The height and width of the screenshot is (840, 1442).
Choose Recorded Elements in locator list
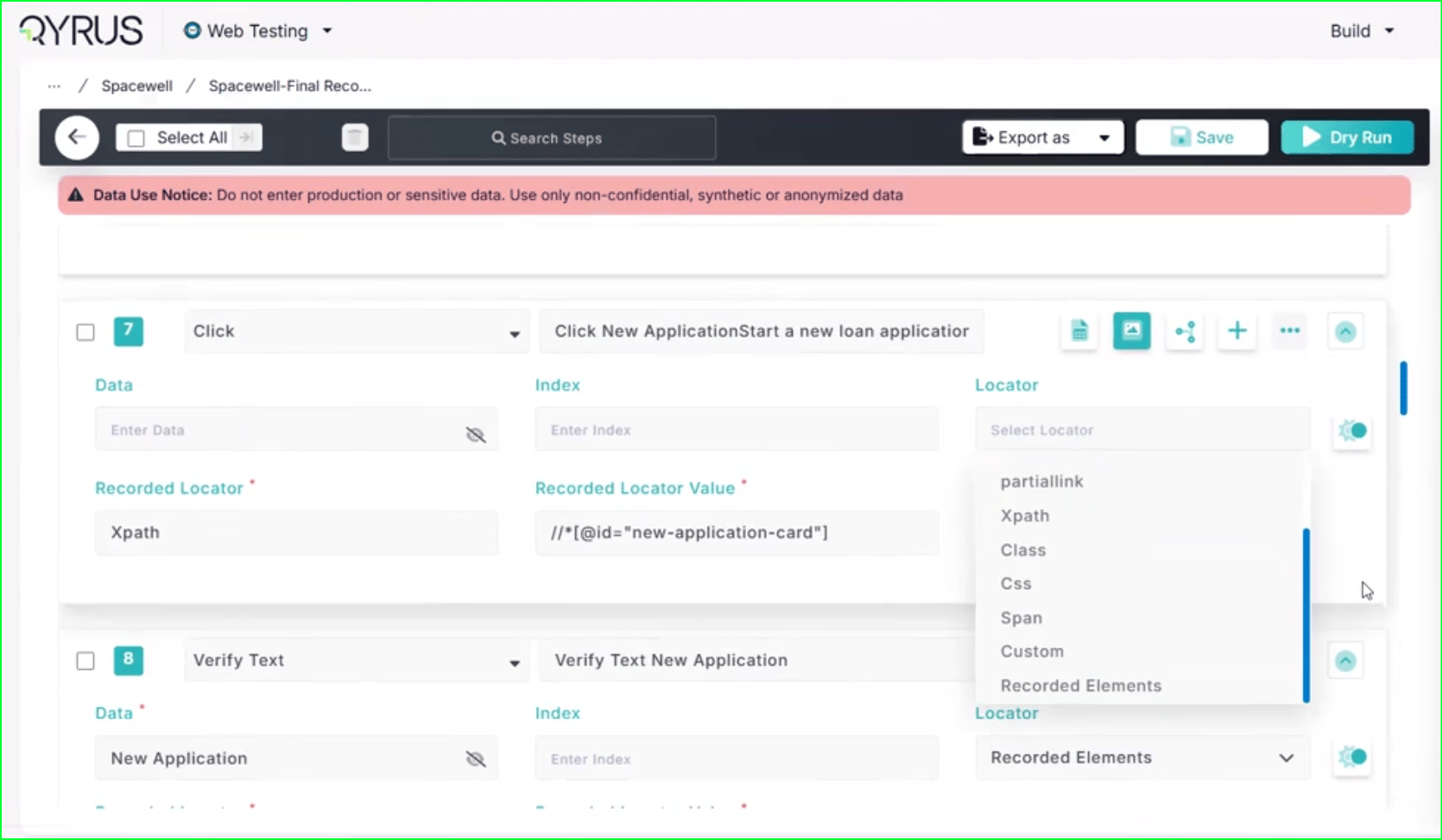point(1080,685)
